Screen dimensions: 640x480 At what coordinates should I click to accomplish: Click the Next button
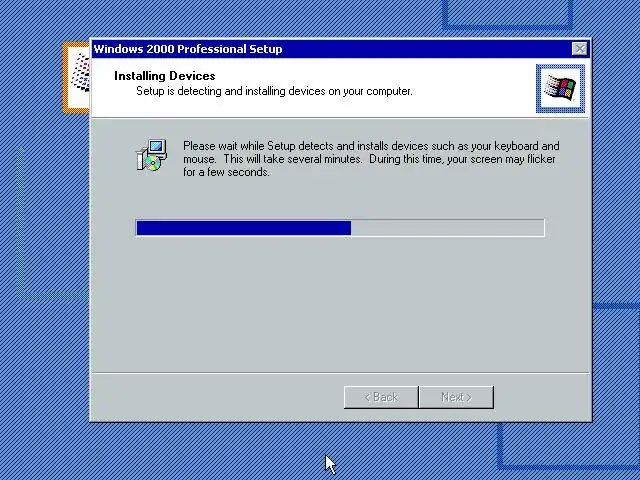click(456, 397)
